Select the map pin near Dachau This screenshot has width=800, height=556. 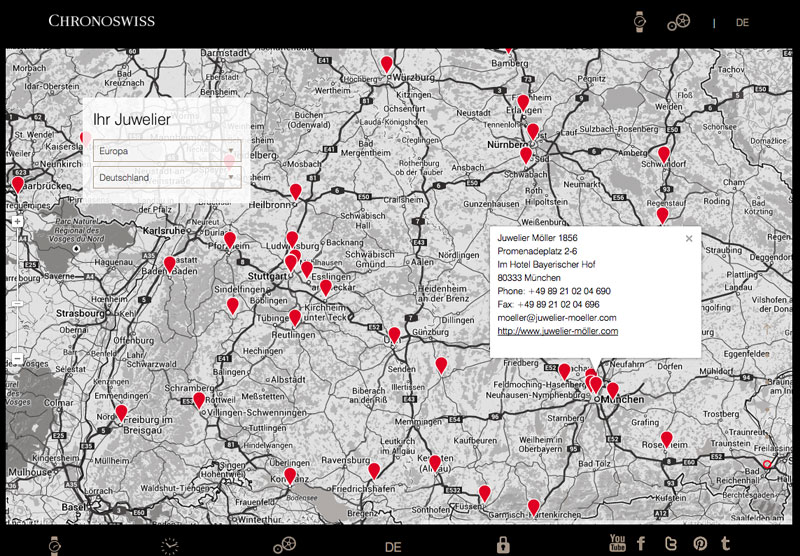564,372
